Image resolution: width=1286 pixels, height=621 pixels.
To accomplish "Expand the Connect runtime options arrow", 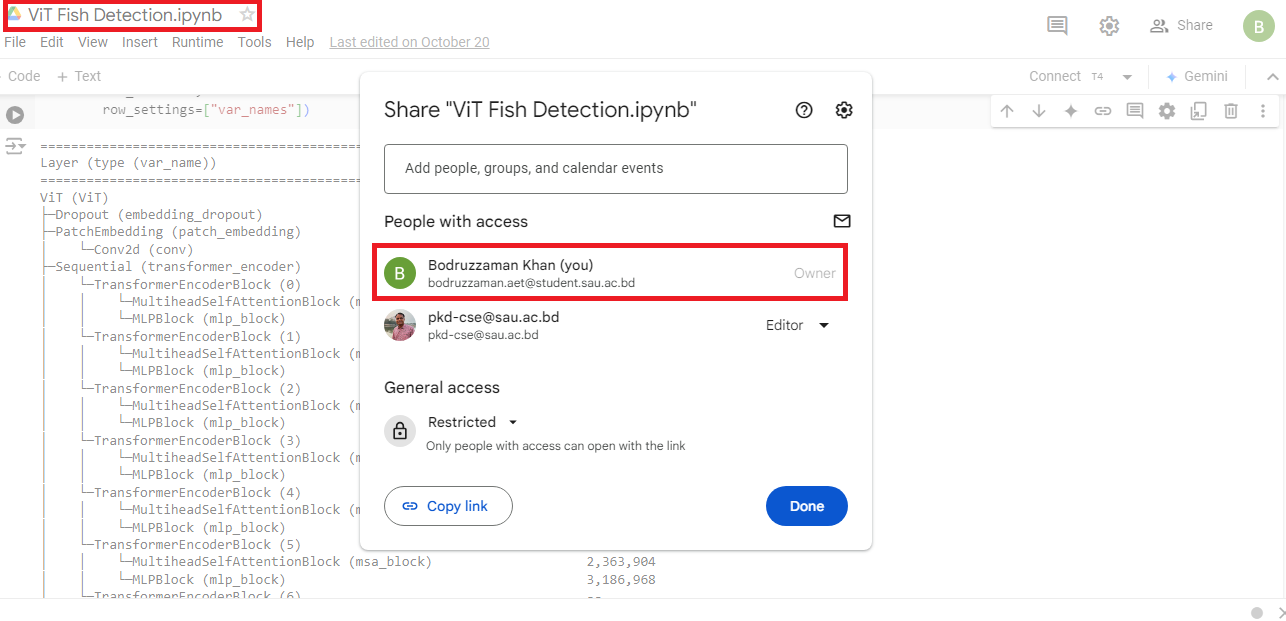I will (x=1127, y=77).
